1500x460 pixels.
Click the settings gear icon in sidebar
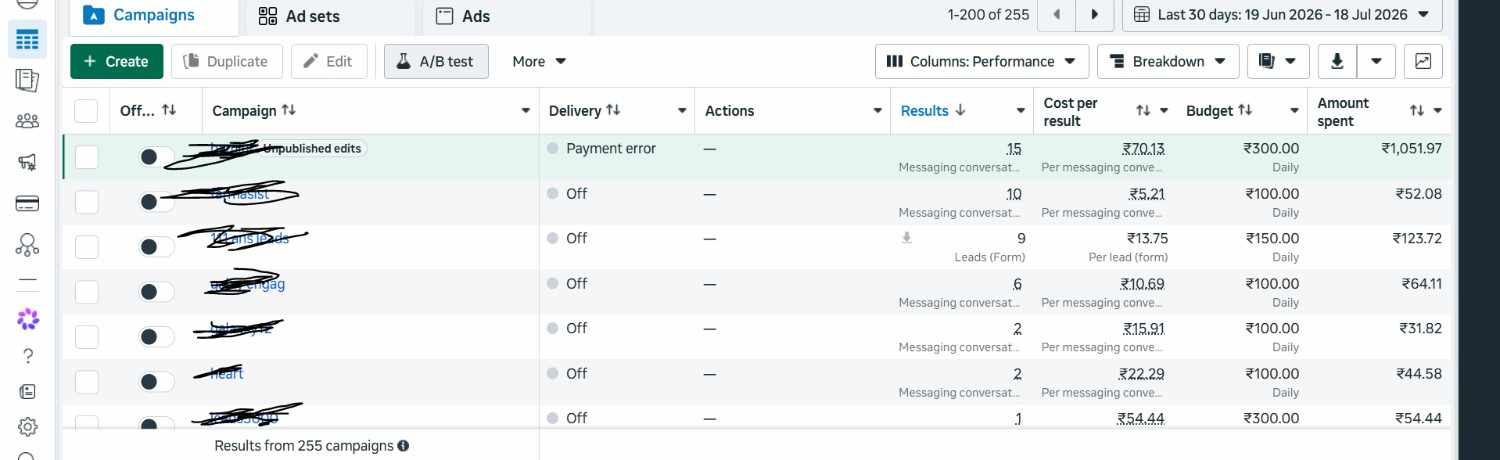click(28, 427)
